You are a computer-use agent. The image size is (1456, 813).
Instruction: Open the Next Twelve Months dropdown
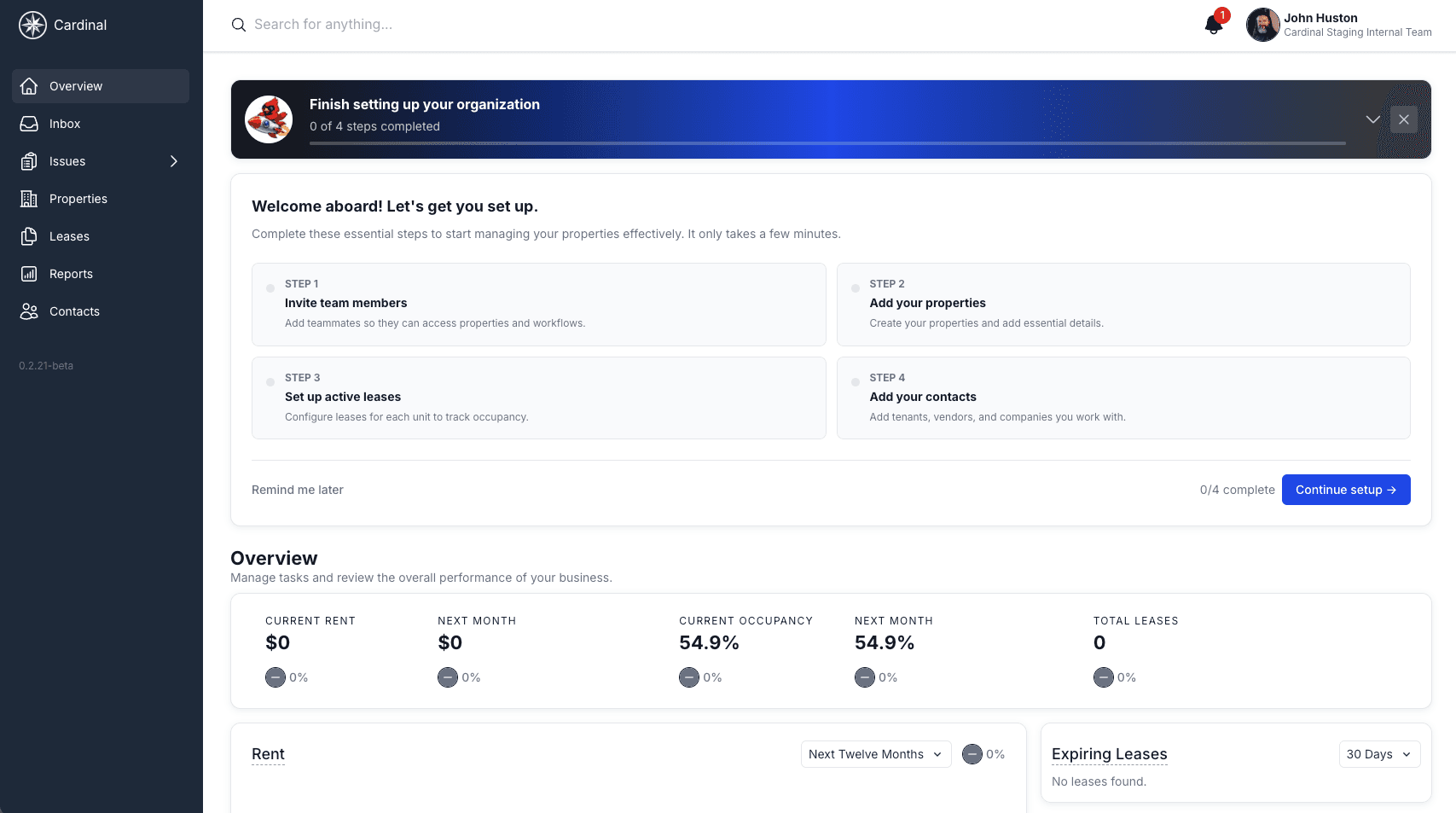875,754
